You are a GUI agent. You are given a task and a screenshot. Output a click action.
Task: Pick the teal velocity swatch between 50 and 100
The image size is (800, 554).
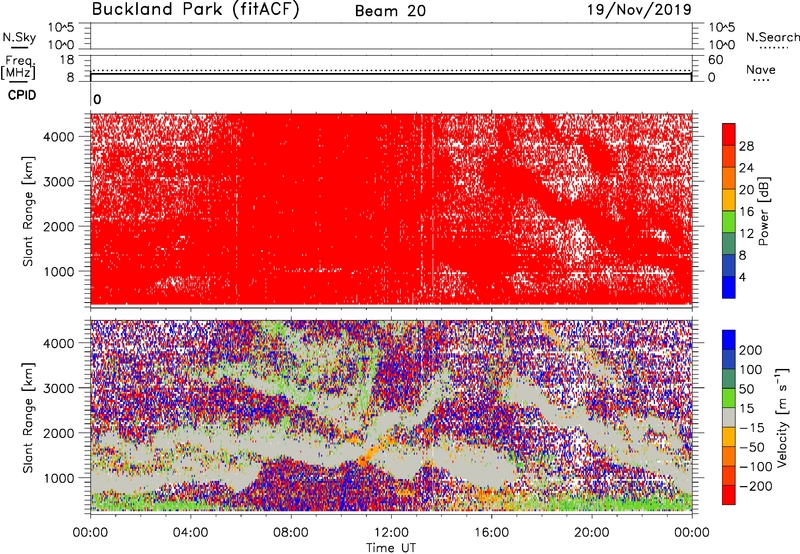729,379
